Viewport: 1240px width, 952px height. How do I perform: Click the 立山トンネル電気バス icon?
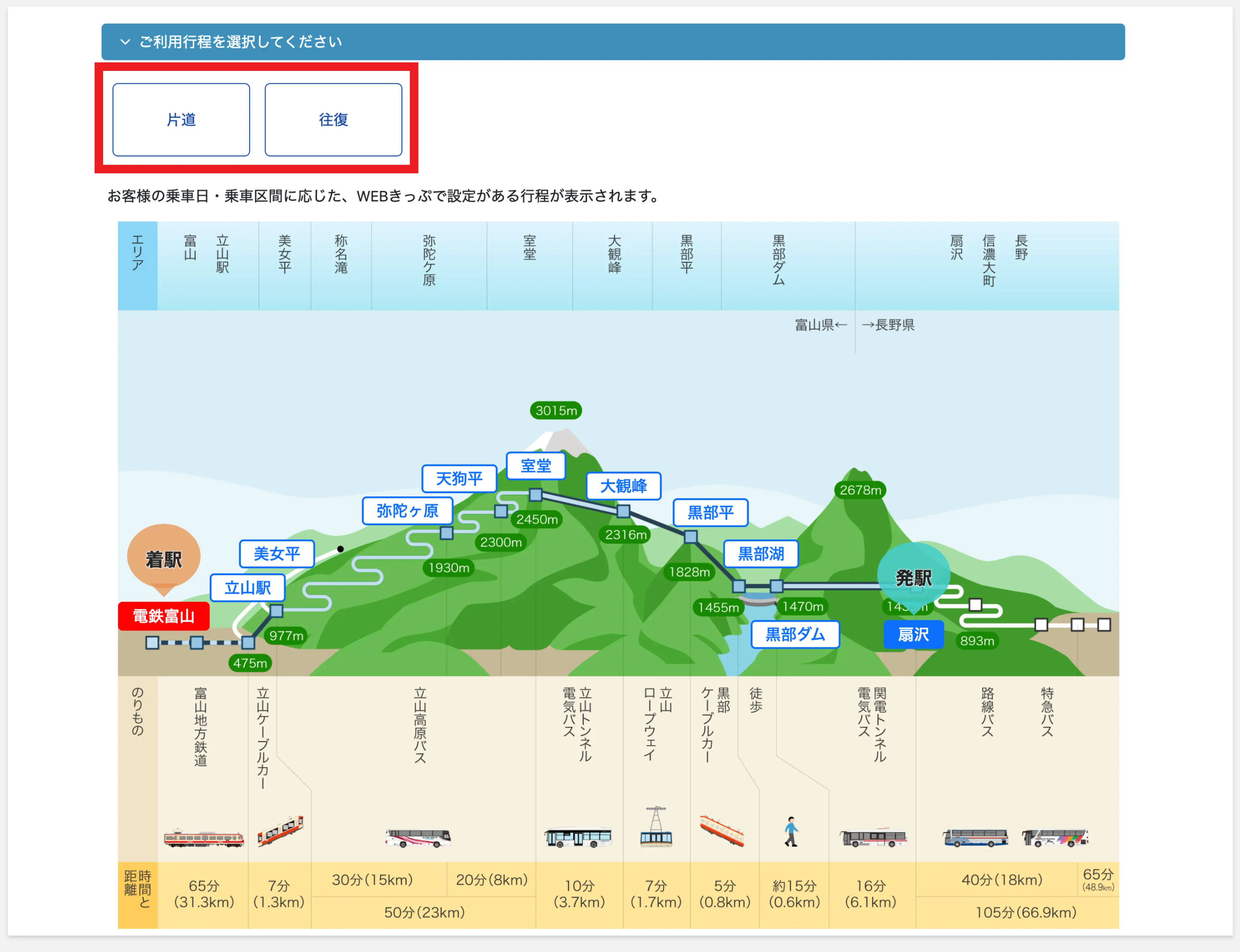[578, 837]
